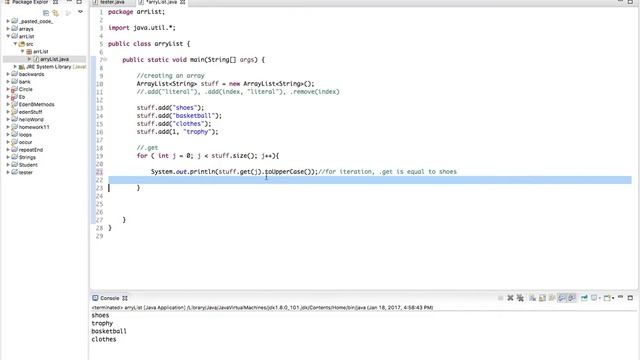Select the Strings project

click(27, 157)
